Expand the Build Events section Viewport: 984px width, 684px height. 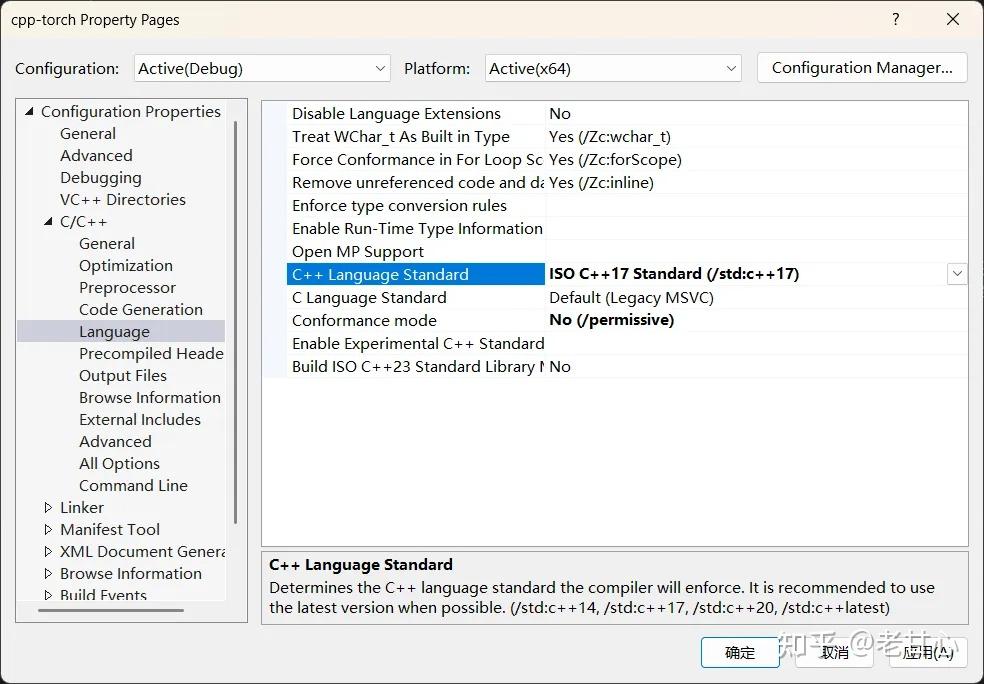(x=46, y=595)
